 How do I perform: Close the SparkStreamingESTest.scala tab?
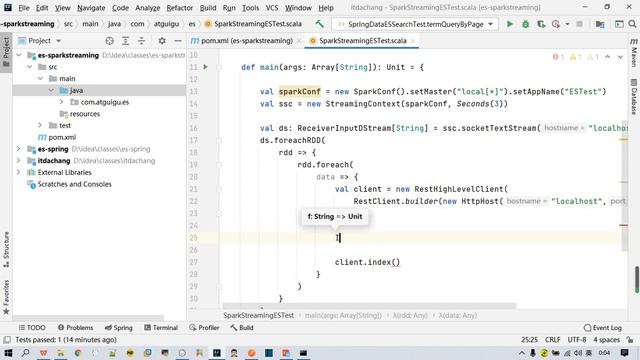(x=413, y=41)
